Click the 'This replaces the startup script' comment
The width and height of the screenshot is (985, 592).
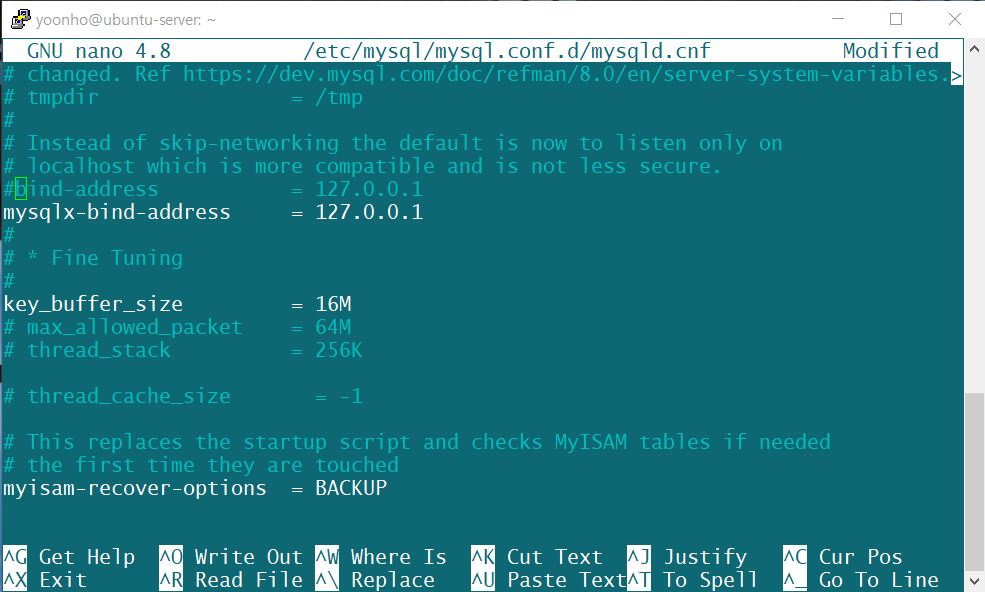coord(417,442)
